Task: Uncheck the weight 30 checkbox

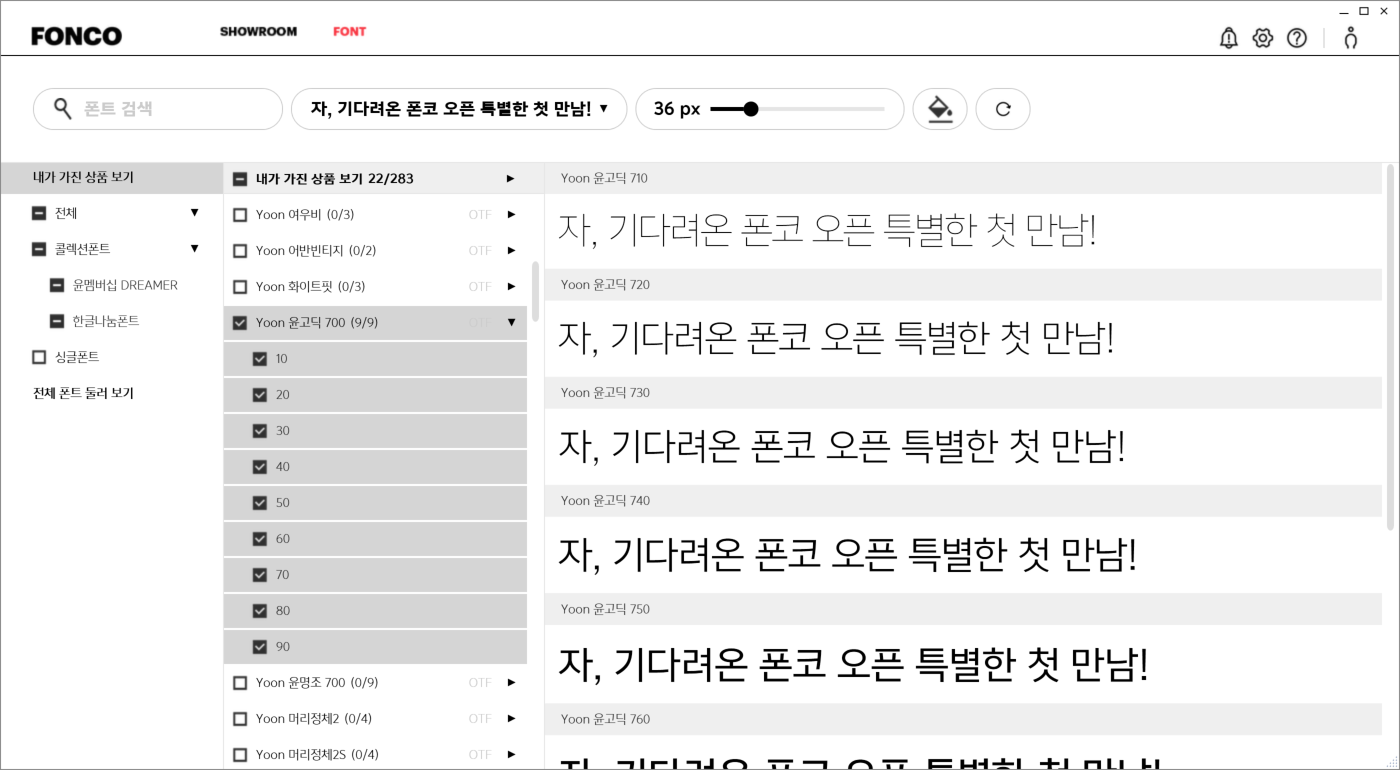Action: pyautogui.click(x=260, y=431)
